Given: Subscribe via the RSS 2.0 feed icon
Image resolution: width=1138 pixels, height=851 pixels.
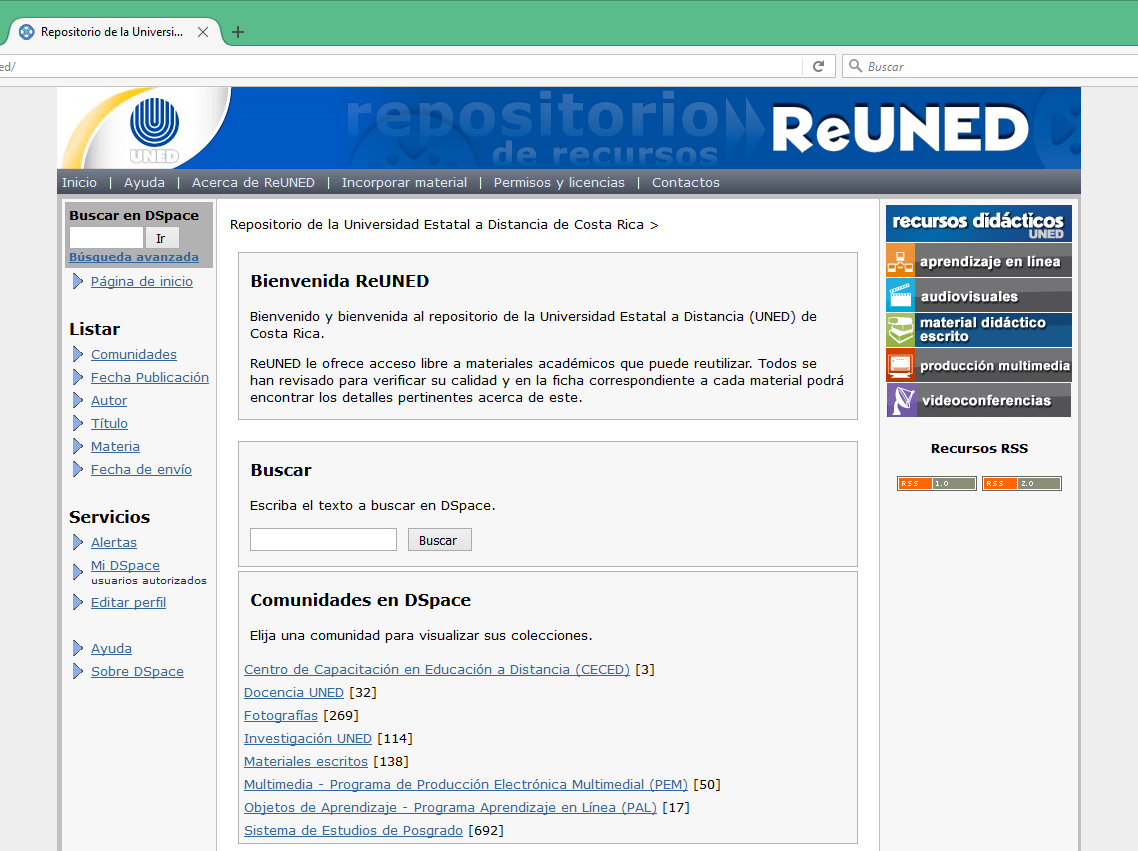Looking at the screenshot, I should coord(1021,482).
